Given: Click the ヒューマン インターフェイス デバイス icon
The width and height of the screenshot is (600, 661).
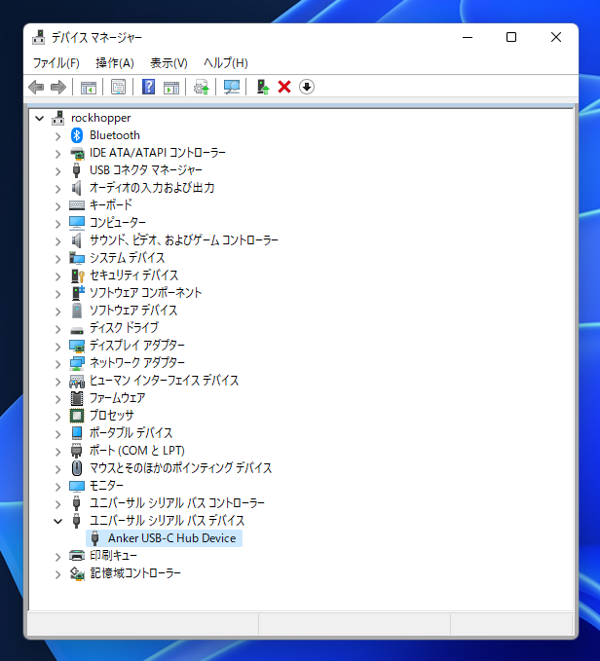Looking at the screenshot, I should pyautogui.click(x=77, y=381).
